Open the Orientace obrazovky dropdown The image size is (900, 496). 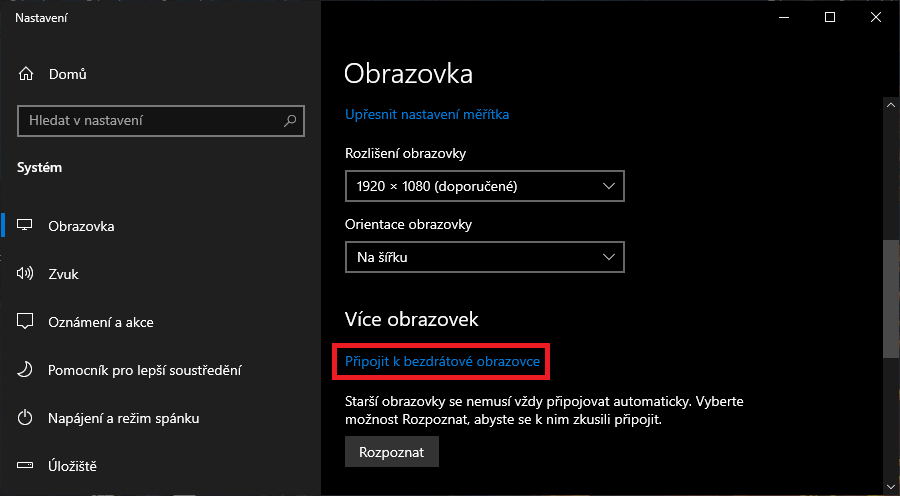tap(484, 257)
